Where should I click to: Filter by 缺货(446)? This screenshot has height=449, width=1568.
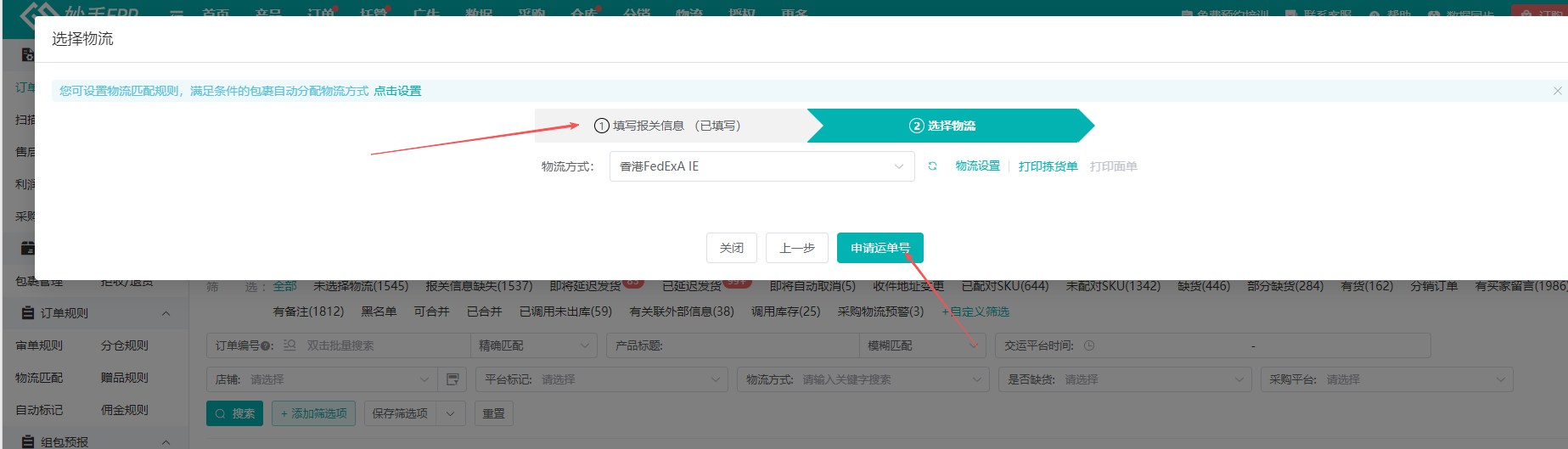tap(1204, 286)
